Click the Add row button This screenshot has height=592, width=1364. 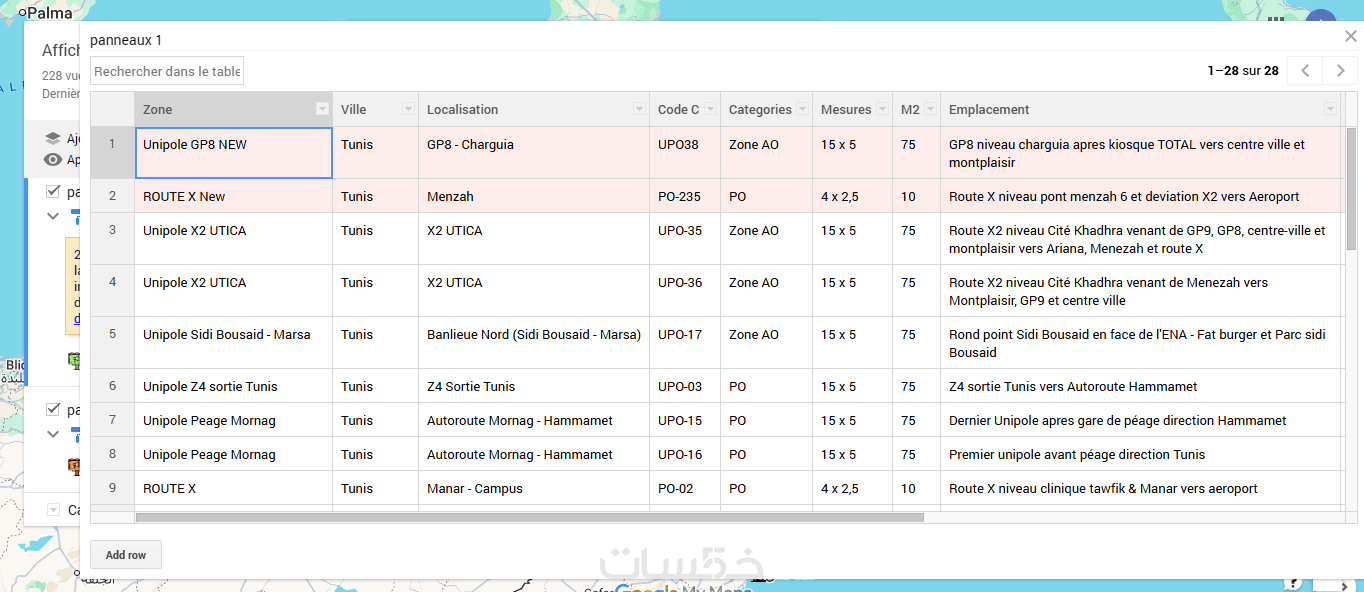(x=126, y=555)
